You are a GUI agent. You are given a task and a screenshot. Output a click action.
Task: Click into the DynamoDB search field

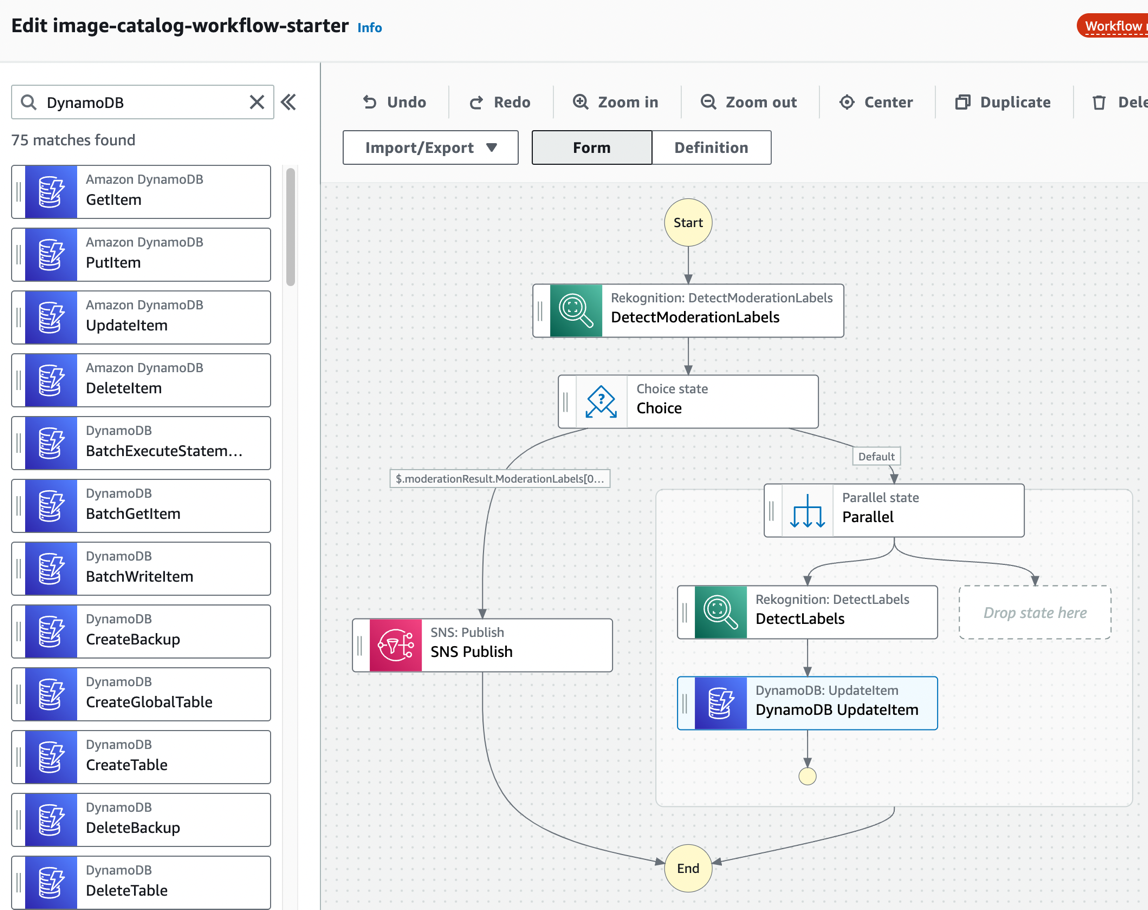[143, 102]
